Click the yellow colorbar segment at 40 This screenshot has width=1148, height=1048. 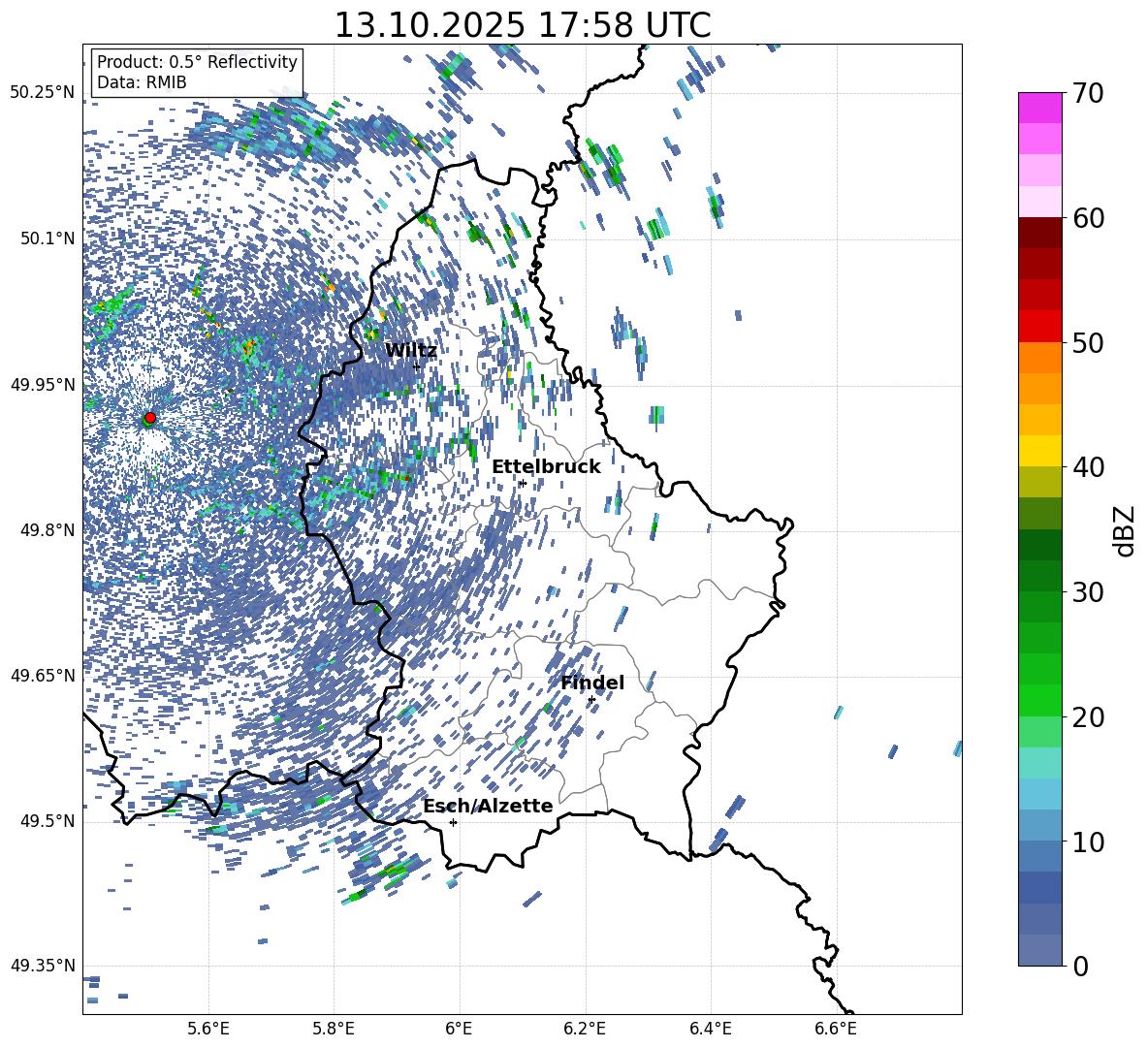(x=1039, y=451)
